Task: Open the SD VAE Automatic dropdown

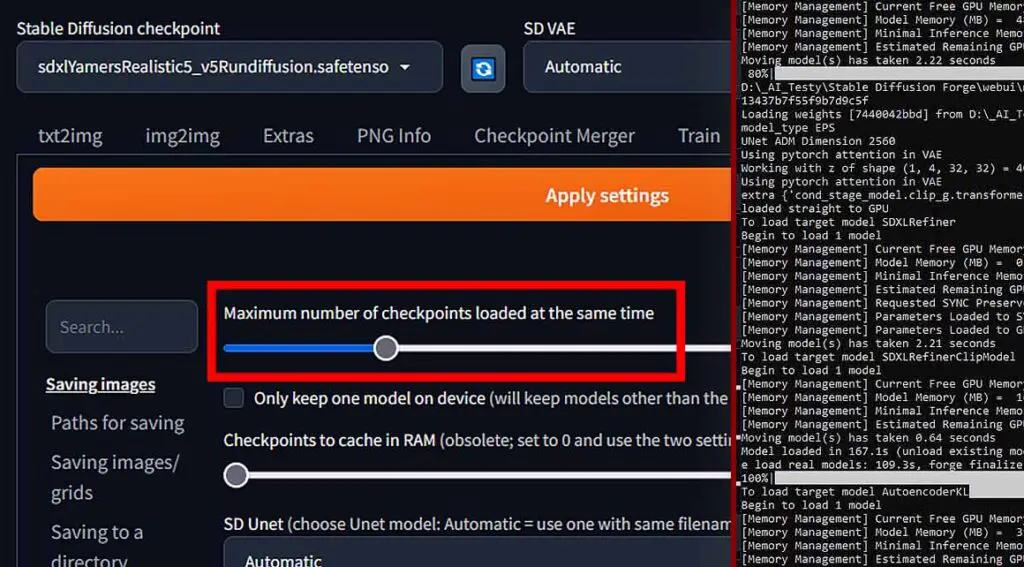Action: (627, 67)
